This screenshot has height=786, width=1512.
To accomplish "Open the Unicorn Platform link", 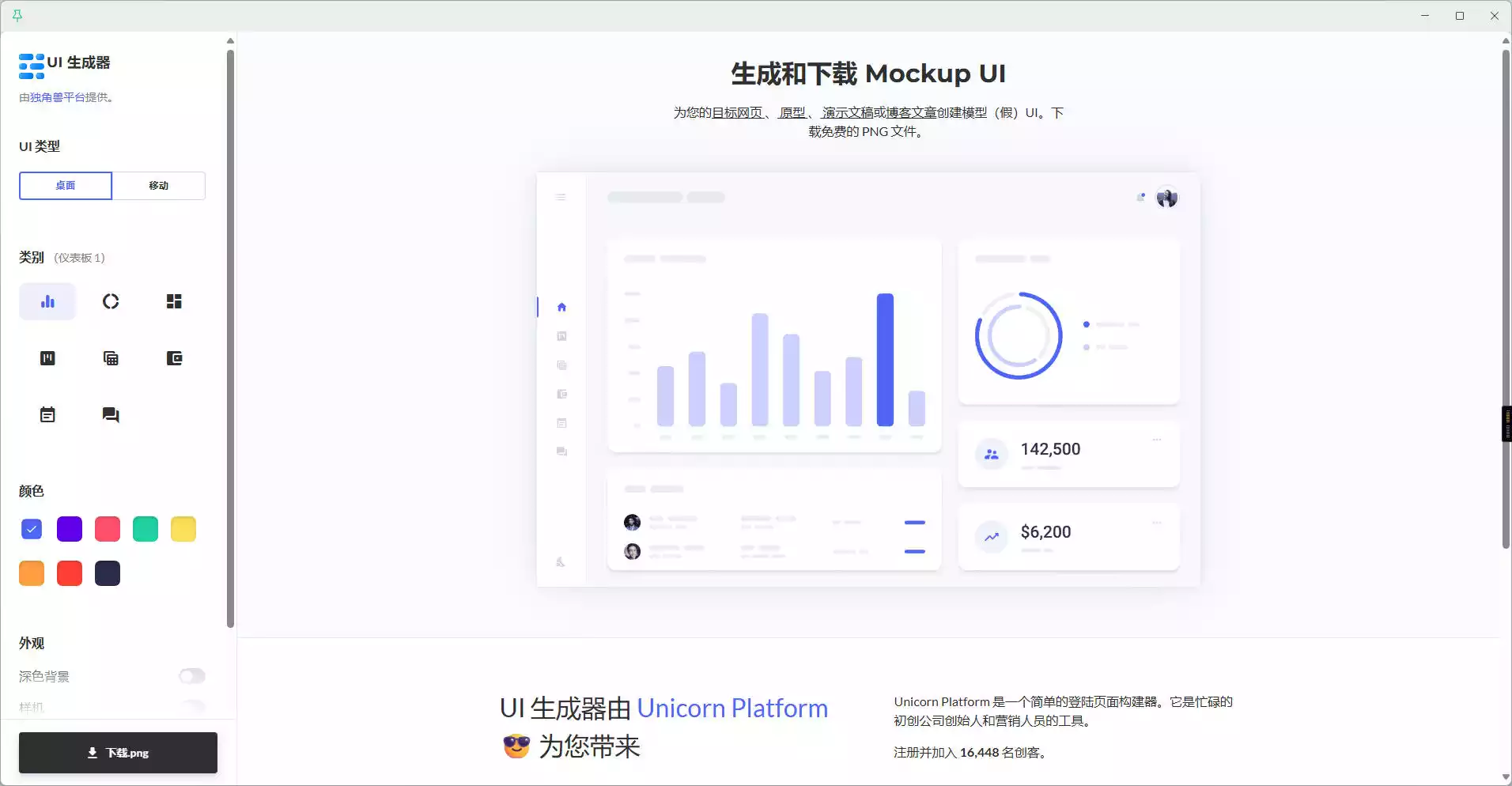I will click(732, 708).
